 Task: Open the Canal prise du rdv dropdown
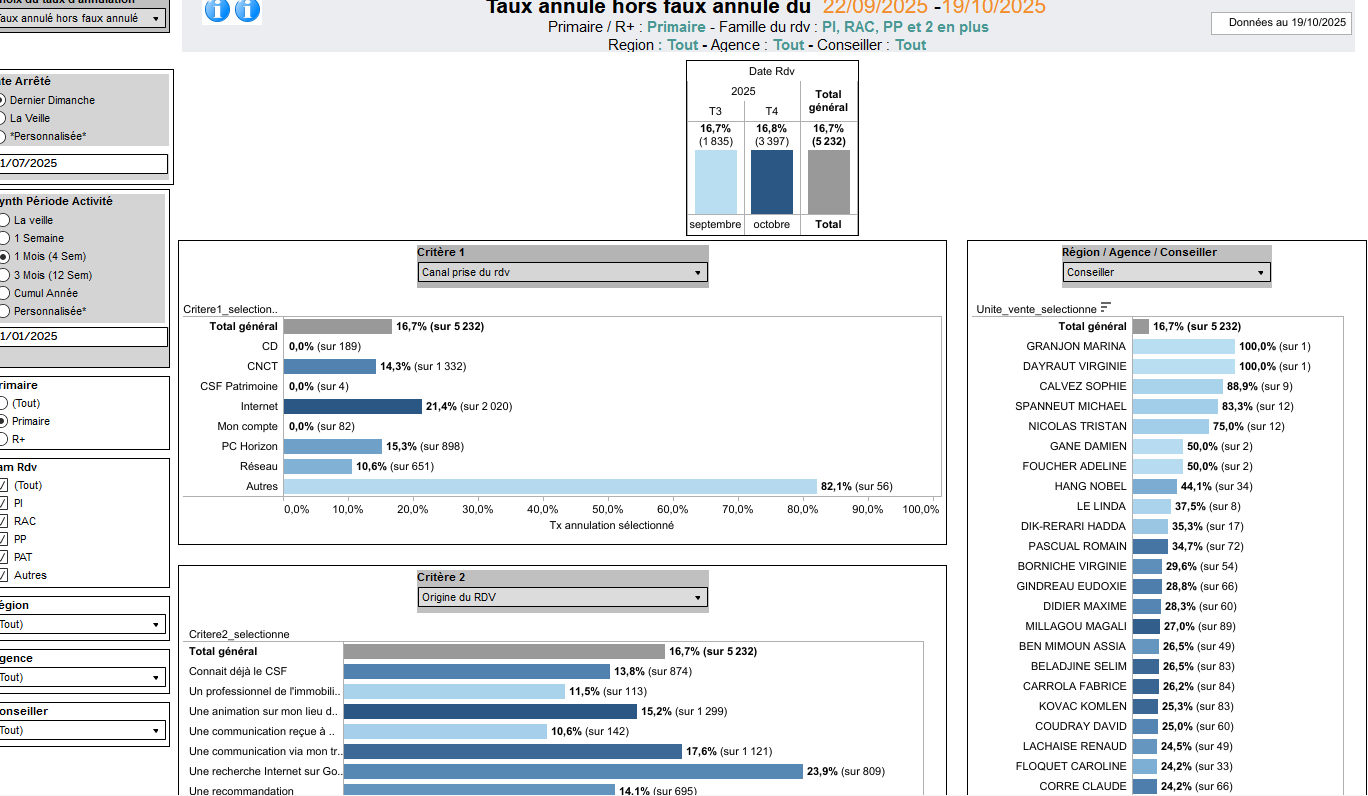[562, 272]
